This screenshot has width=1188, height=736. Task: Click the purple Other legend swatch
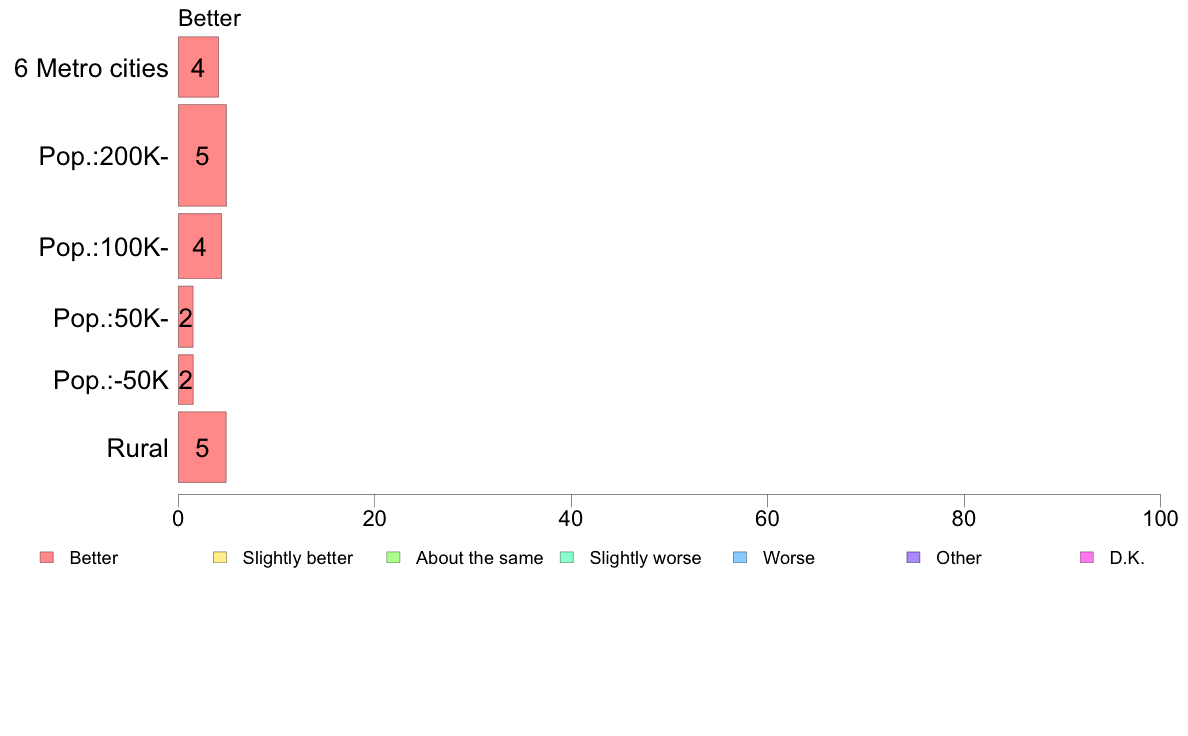click(914, 558)
